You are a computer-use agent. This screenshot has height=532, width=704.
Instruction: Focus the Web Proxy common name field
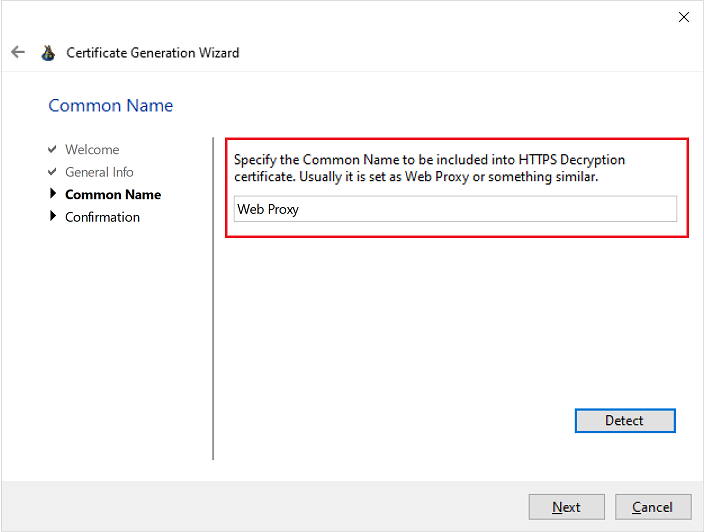455,209
